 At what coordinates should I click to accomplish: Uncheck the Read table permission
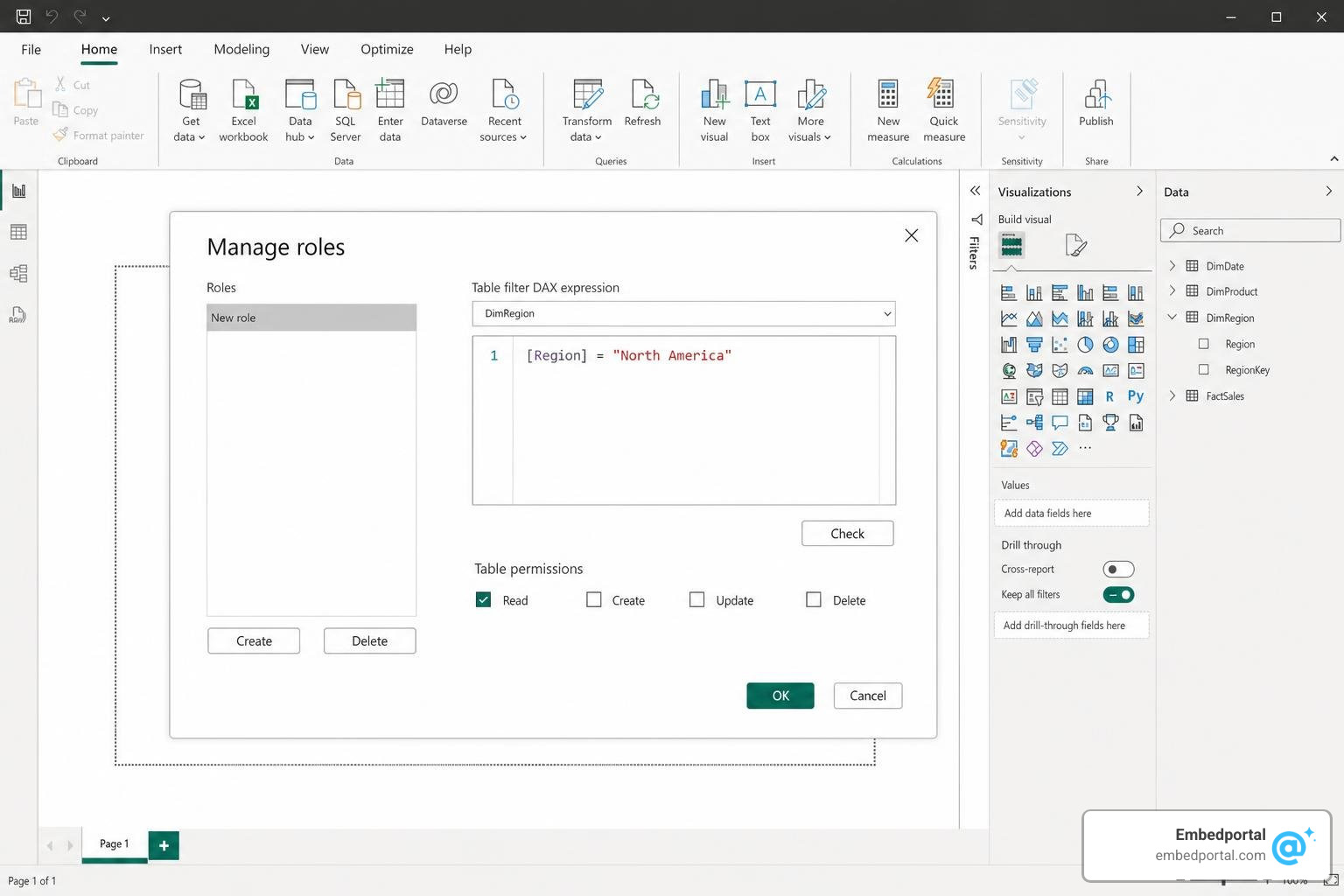(483, 599)
